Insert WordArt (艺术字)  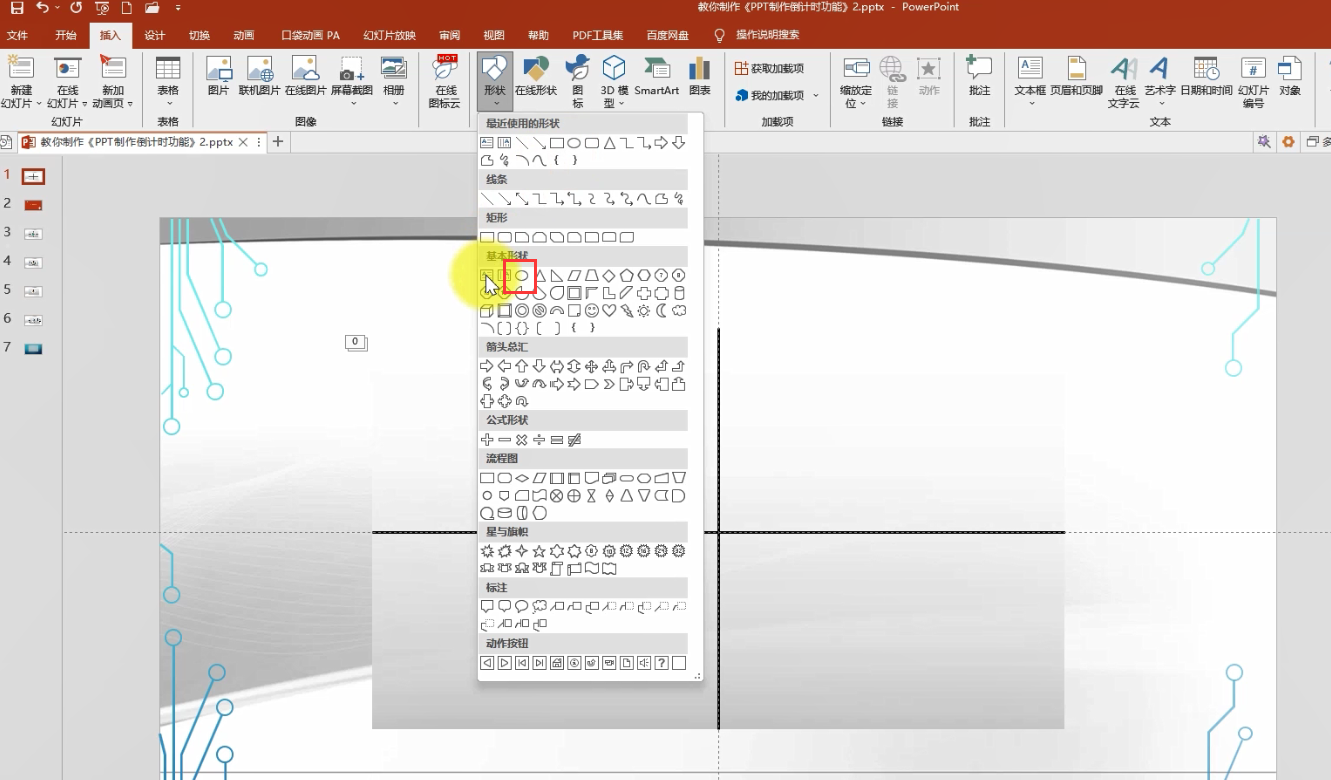[1159, 82]
